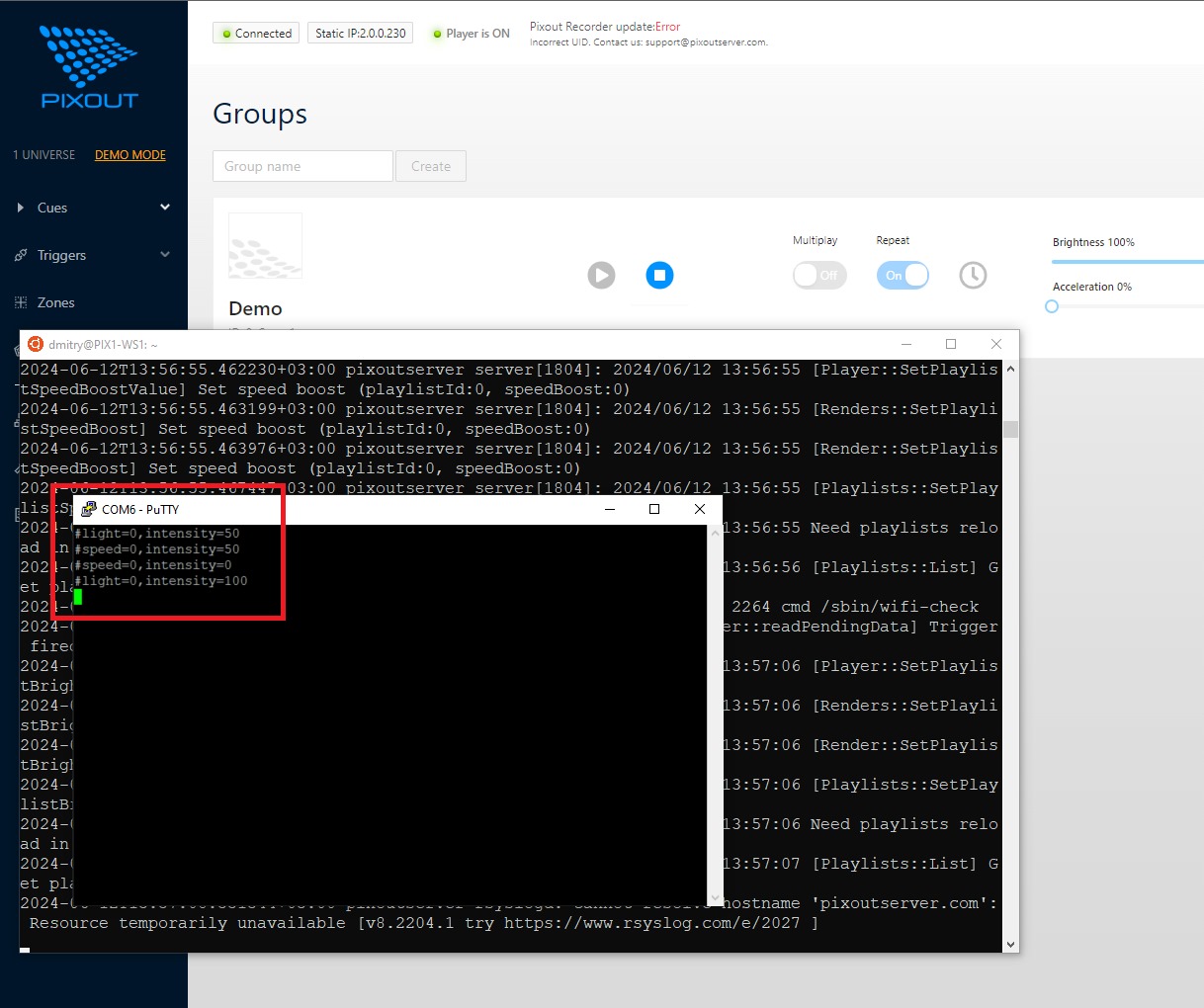
Task: Open the schedule clock icon
Action: pos(973,275)
